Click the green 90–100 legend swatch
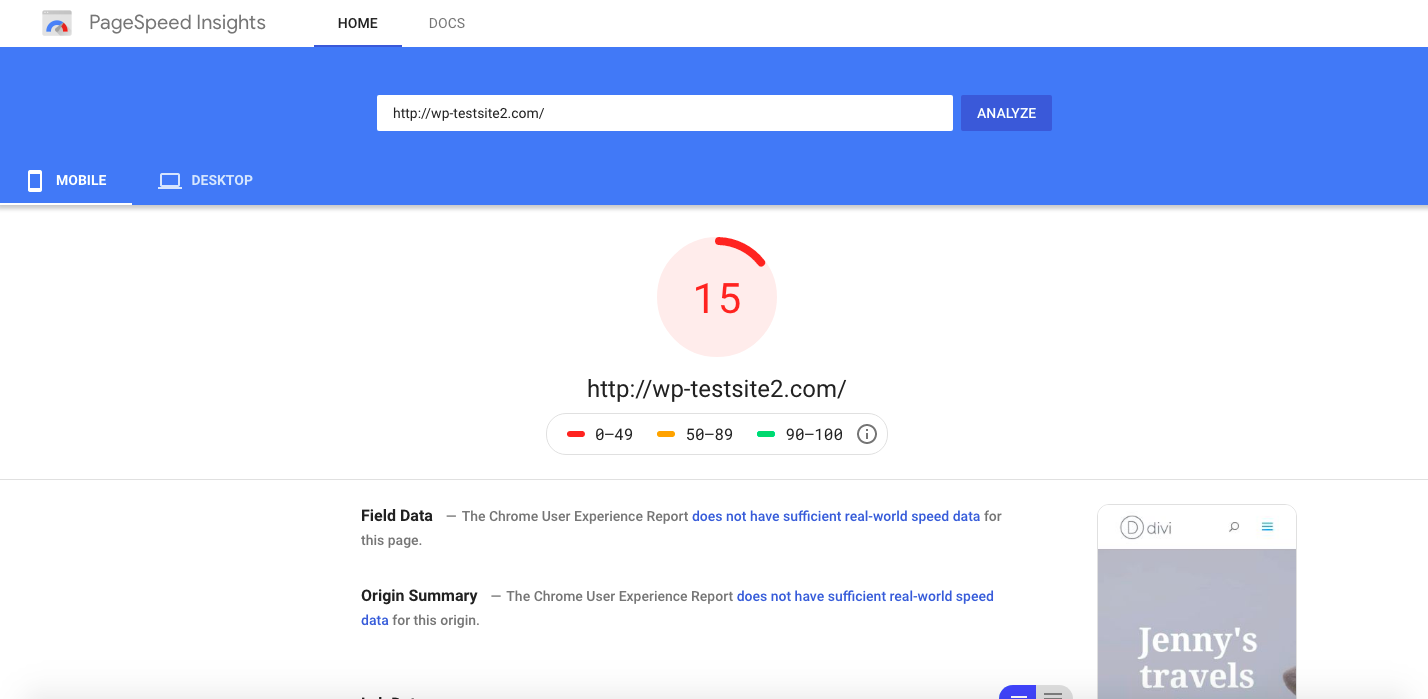 (766, 434)
